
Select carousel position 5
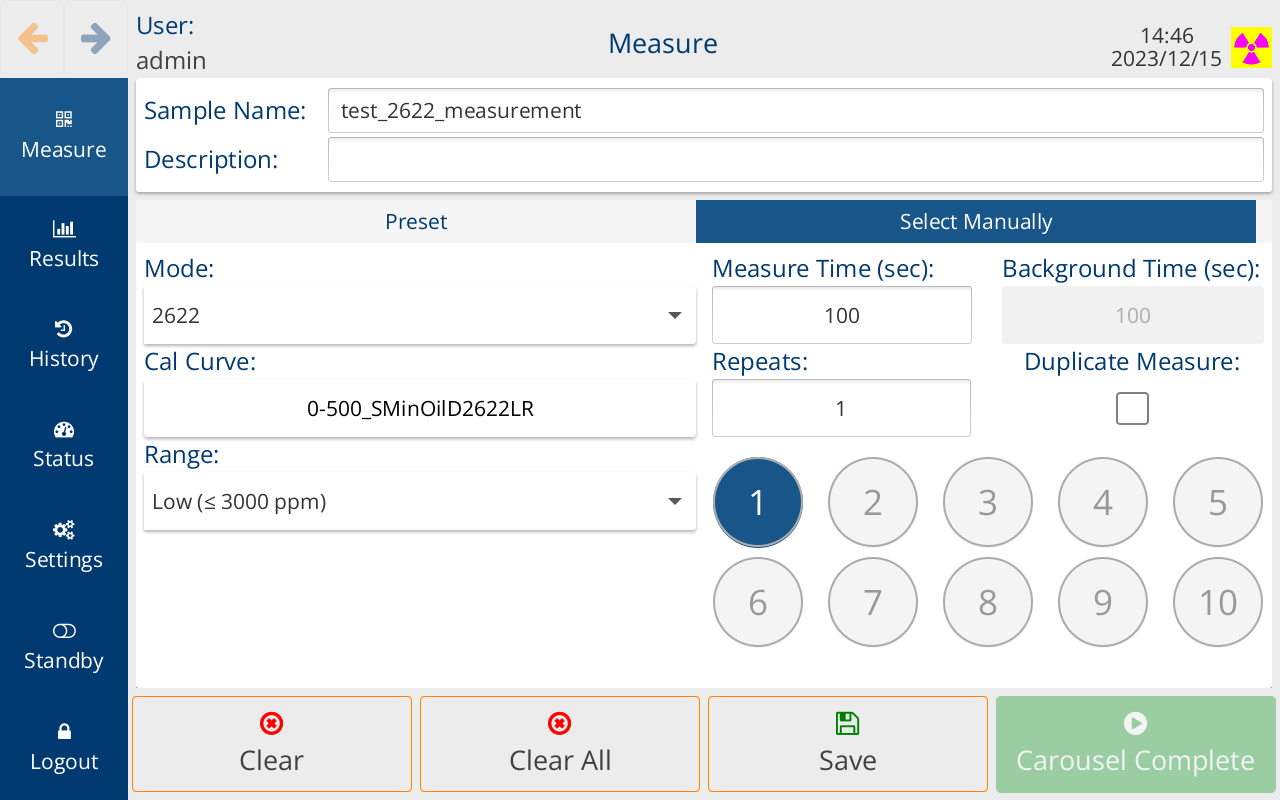[x=1218, y=502]
